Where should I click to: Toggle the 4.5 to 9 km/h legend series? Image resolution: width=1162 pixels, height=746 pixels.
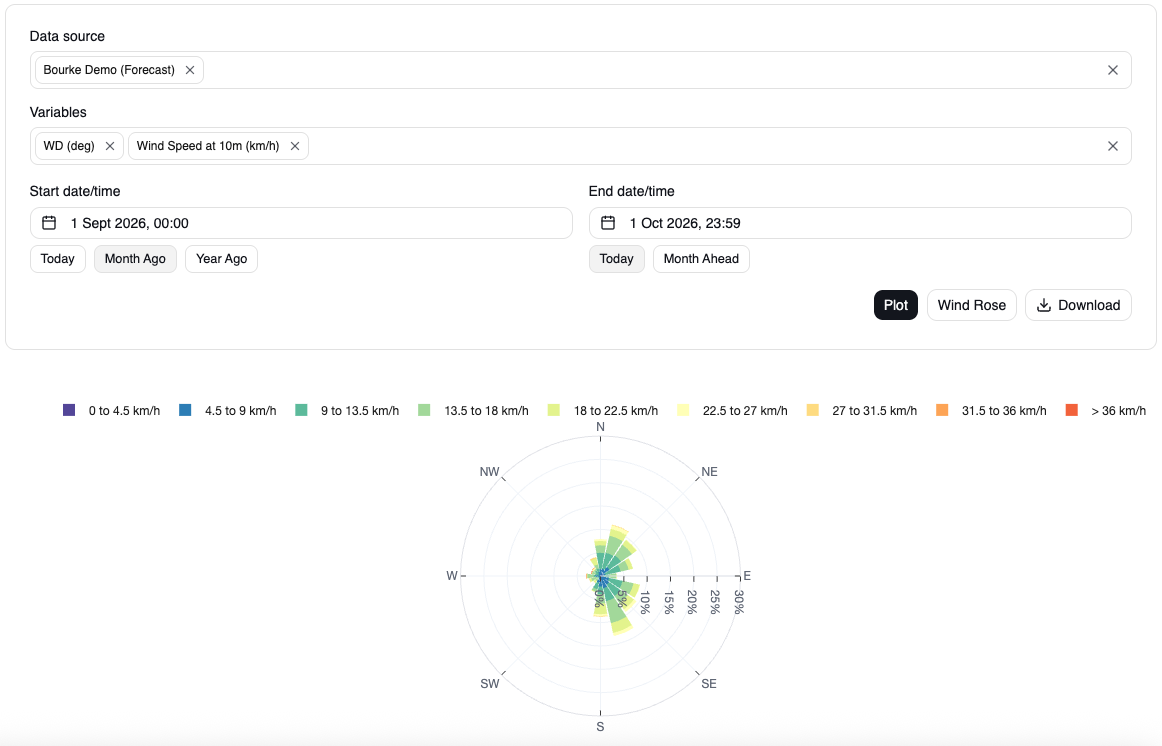pos(228,410)
